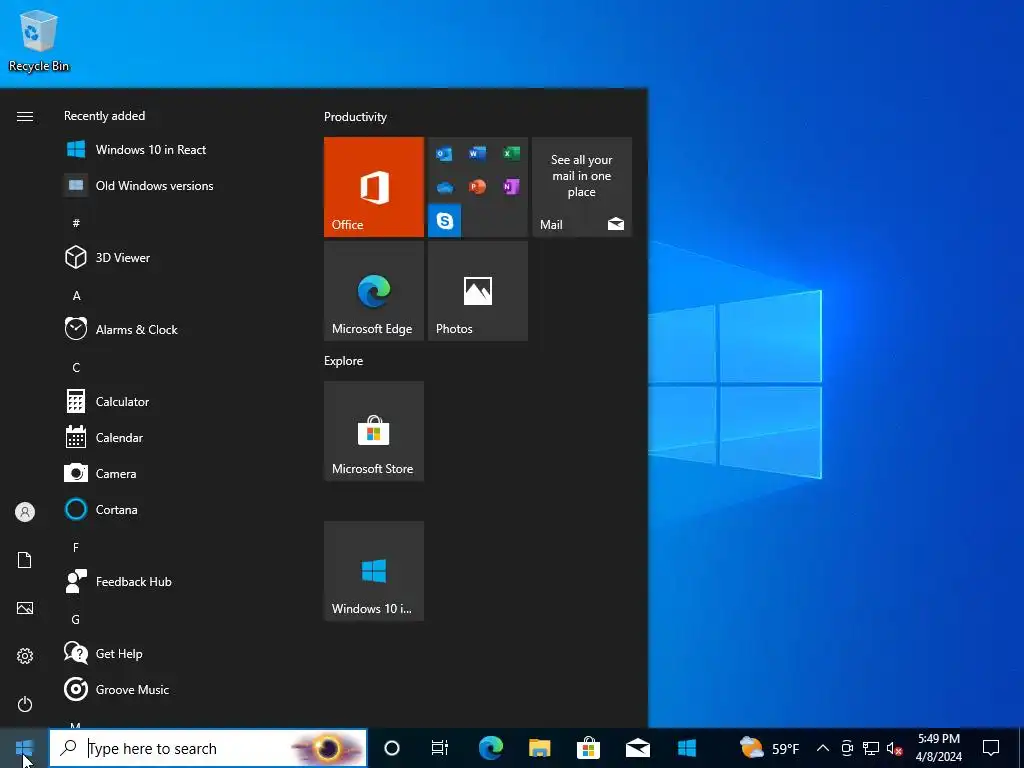Open OneDrive icon in Office group tile
Screen dimensions: 1024x768
pyautogui.click(x=444, y=187)
